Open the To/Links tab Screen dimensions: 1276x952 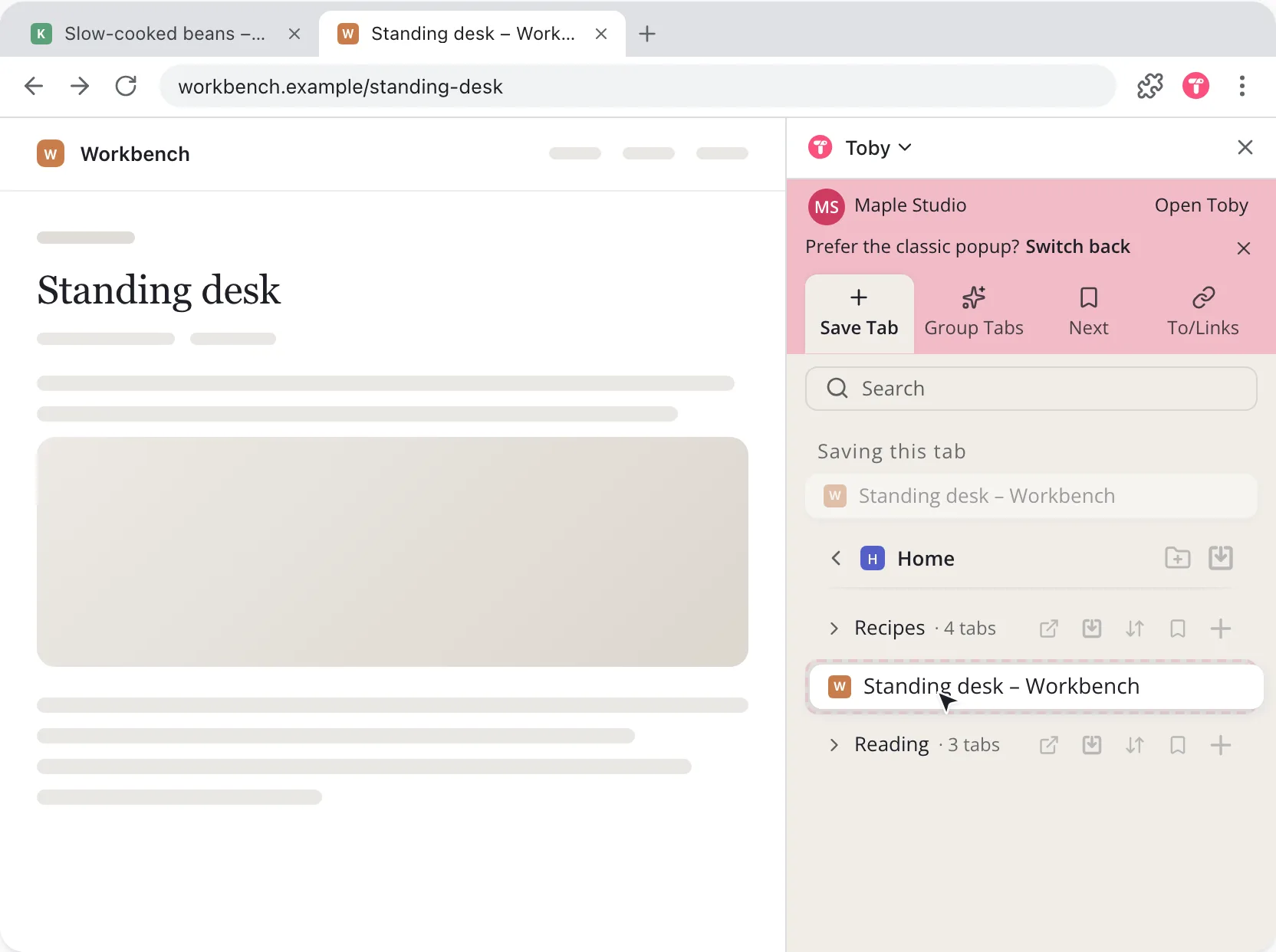coord(1202,314)
